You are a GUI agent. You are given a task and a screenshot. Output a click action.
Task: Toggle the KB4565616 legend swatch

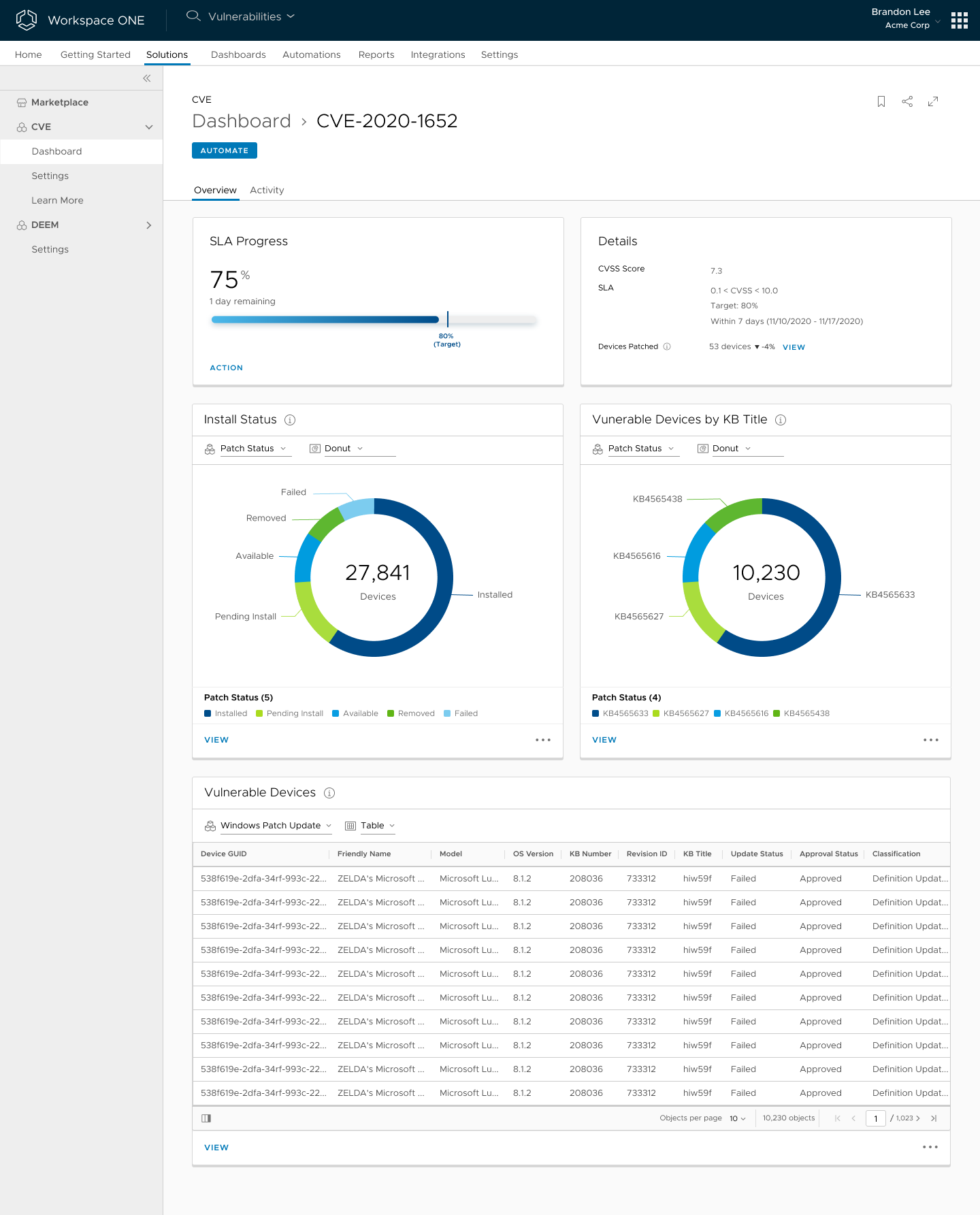[717, 713]
